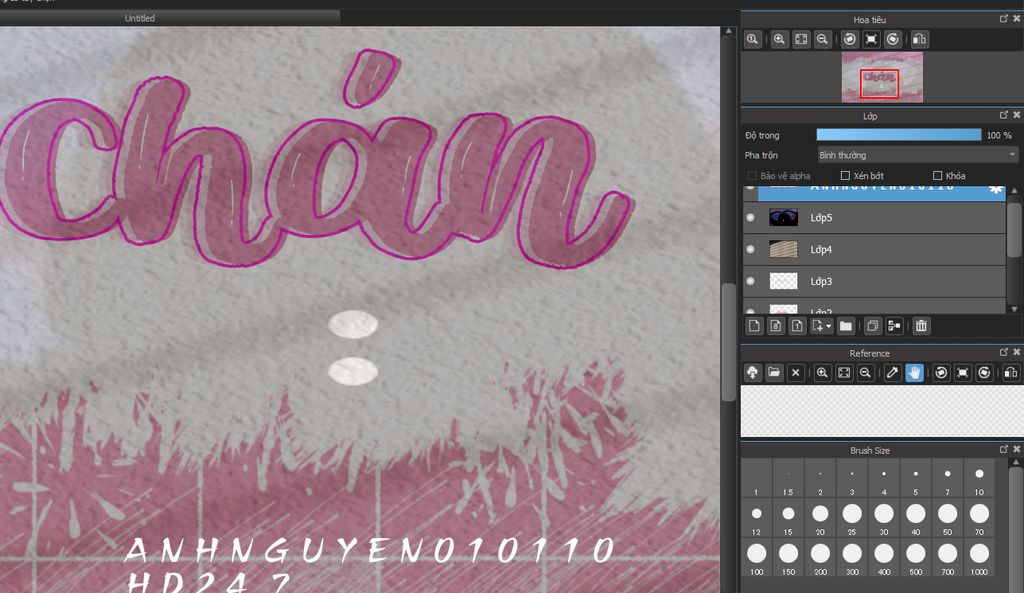Add a new color layer
Screen dimensions: 1024x593
click(754, 326)
